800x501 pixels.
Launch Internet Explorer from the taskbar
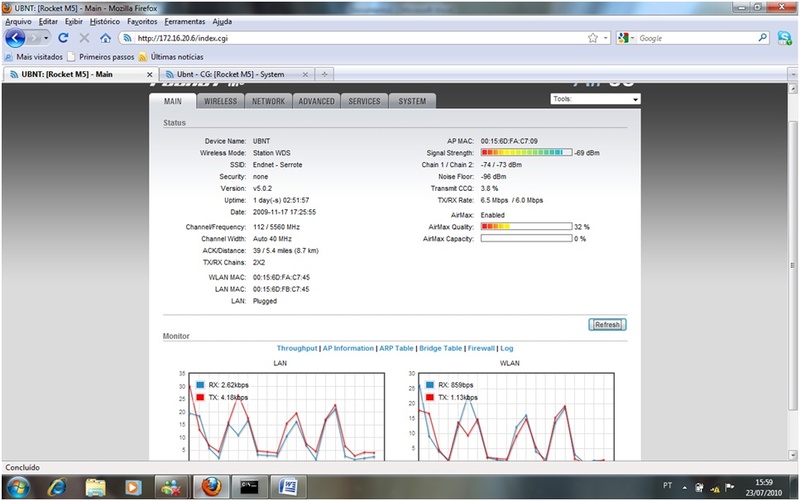pyautogui.click(x=57, y=487)
